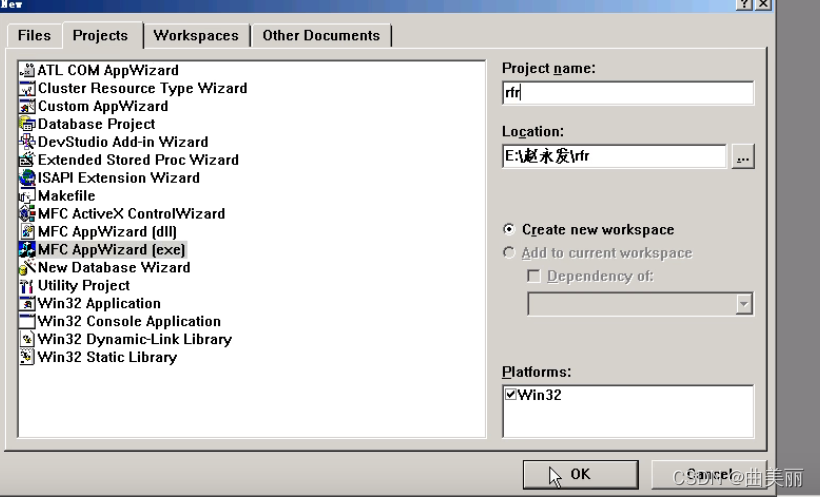Confirm the dialog with OK
820x497 pixels.
pos(580,474)
